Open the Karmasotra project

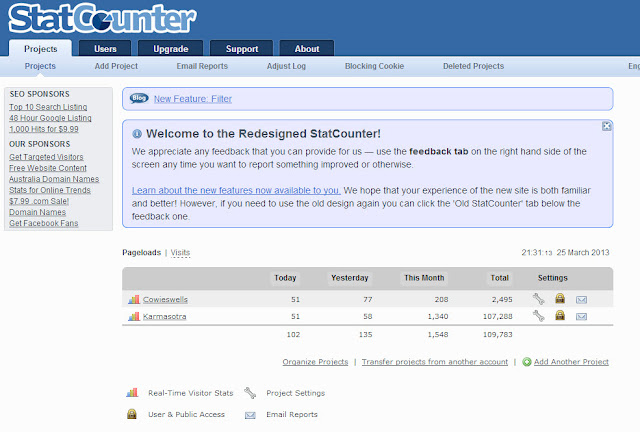(x=164, y=316)
